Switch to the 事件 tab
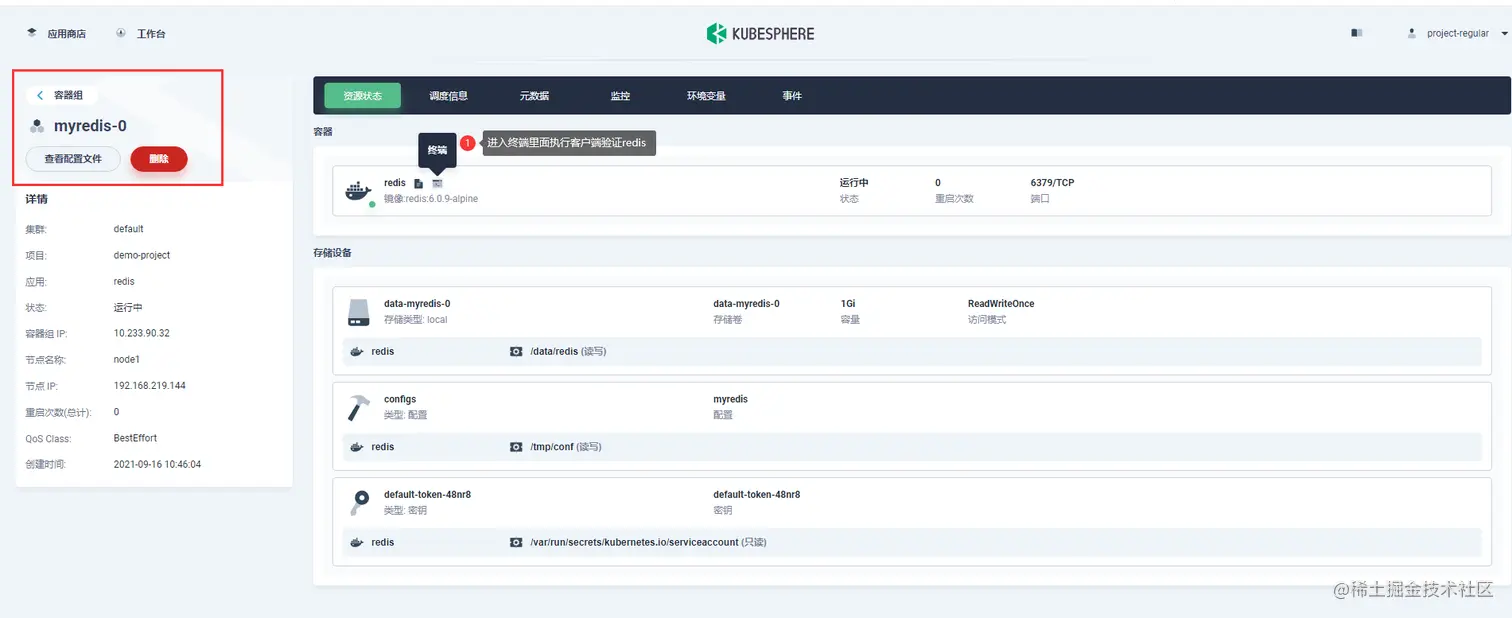Viewport: 1512px width, 618px height. pos(792,96)
